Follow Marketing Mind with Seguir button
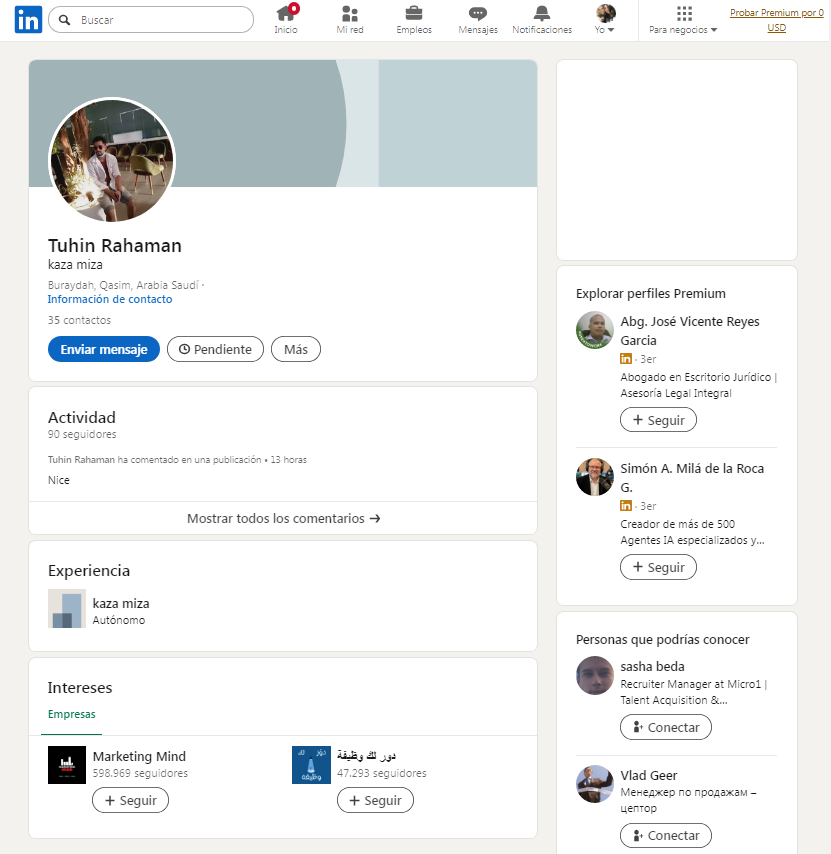Screen dimensions: 831x854 (x=130, y=800)
